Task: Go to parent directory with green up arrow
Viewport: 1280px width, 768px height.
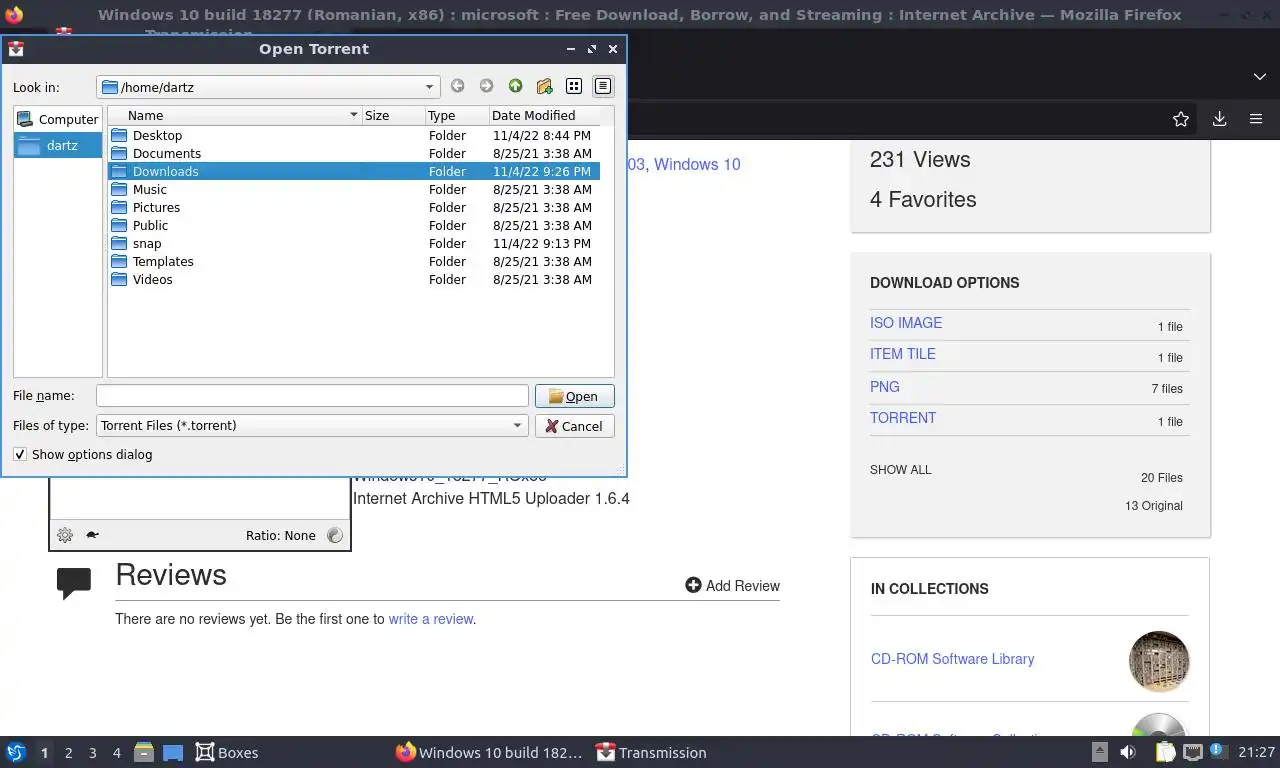Action: point(515,87)
